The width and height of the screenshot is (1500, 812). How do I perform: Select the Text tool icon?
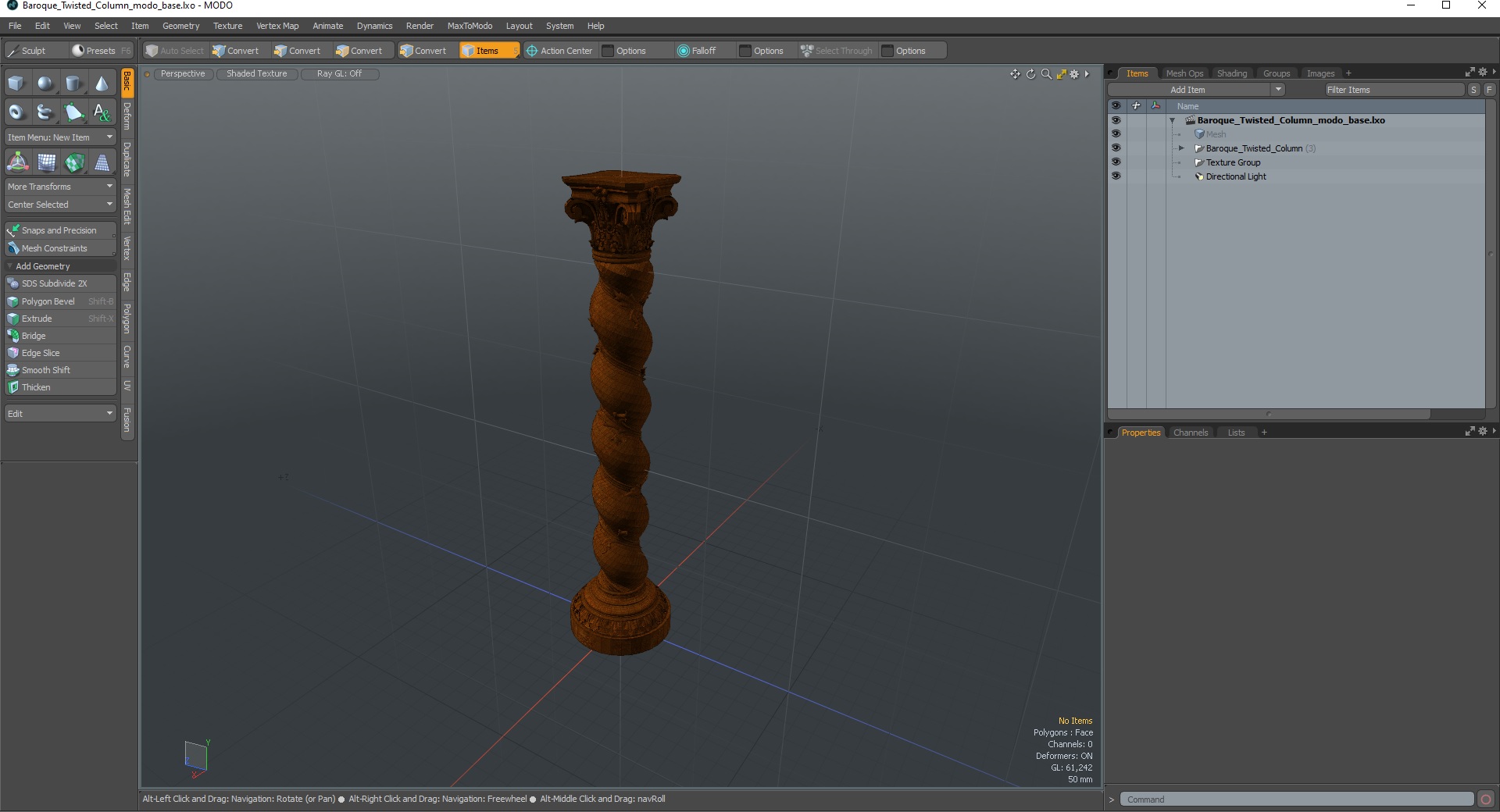[102, 112]
